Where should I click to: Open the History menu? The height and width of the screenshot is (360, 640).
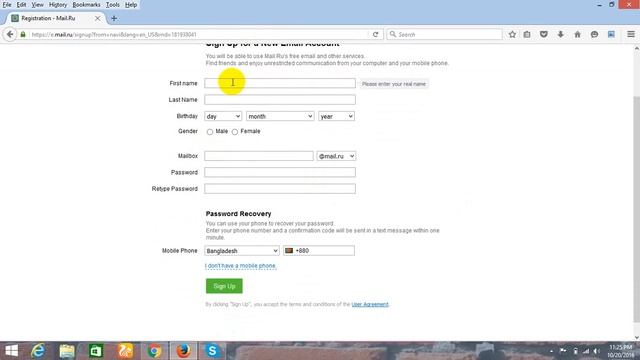pos(58,5)
